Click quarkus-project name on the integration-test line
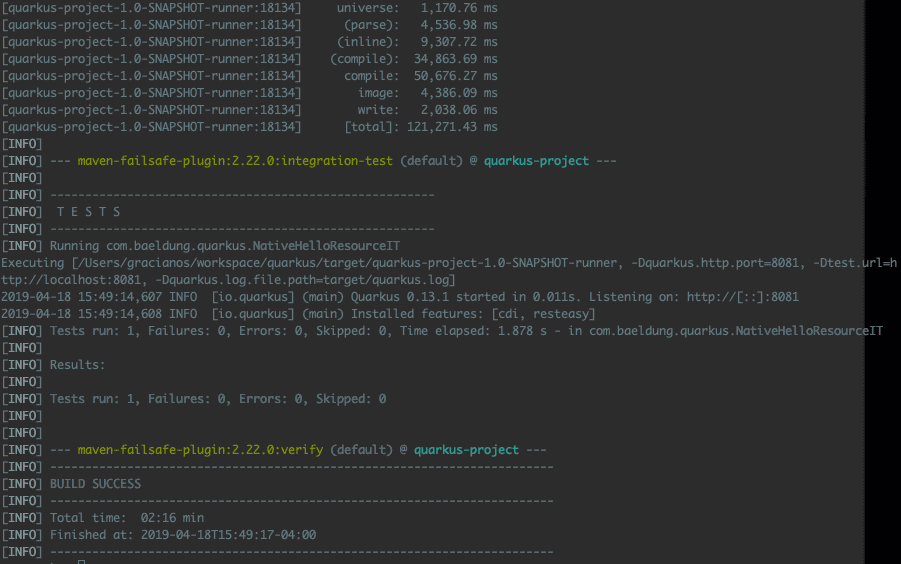The image size is (901, 564). pyautogui.click(x=536, y=161)
